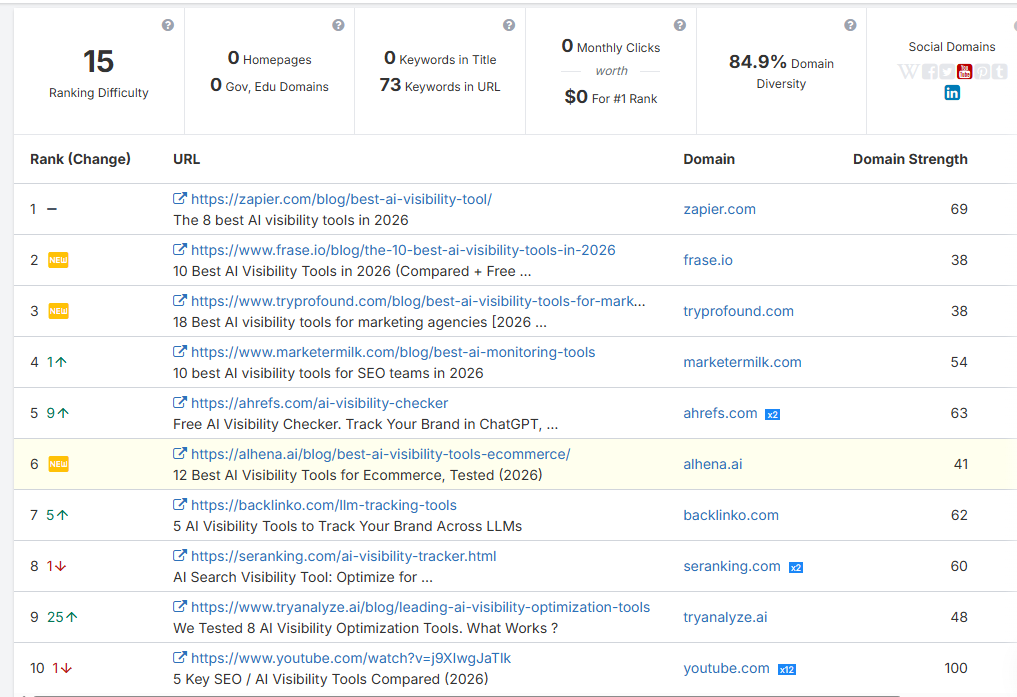Screen dimensions: 1017x697
Task: Open the marketermilk.com best-ai-monitoring-tools URL
Action: (x=393, y=352)
